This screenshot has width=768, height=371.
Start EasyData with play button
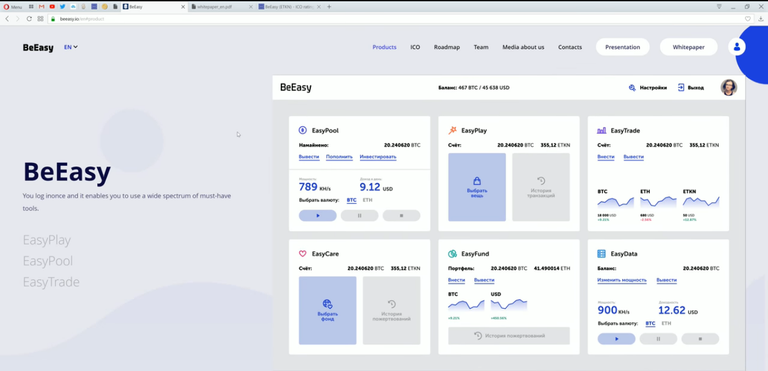point(617,339)
